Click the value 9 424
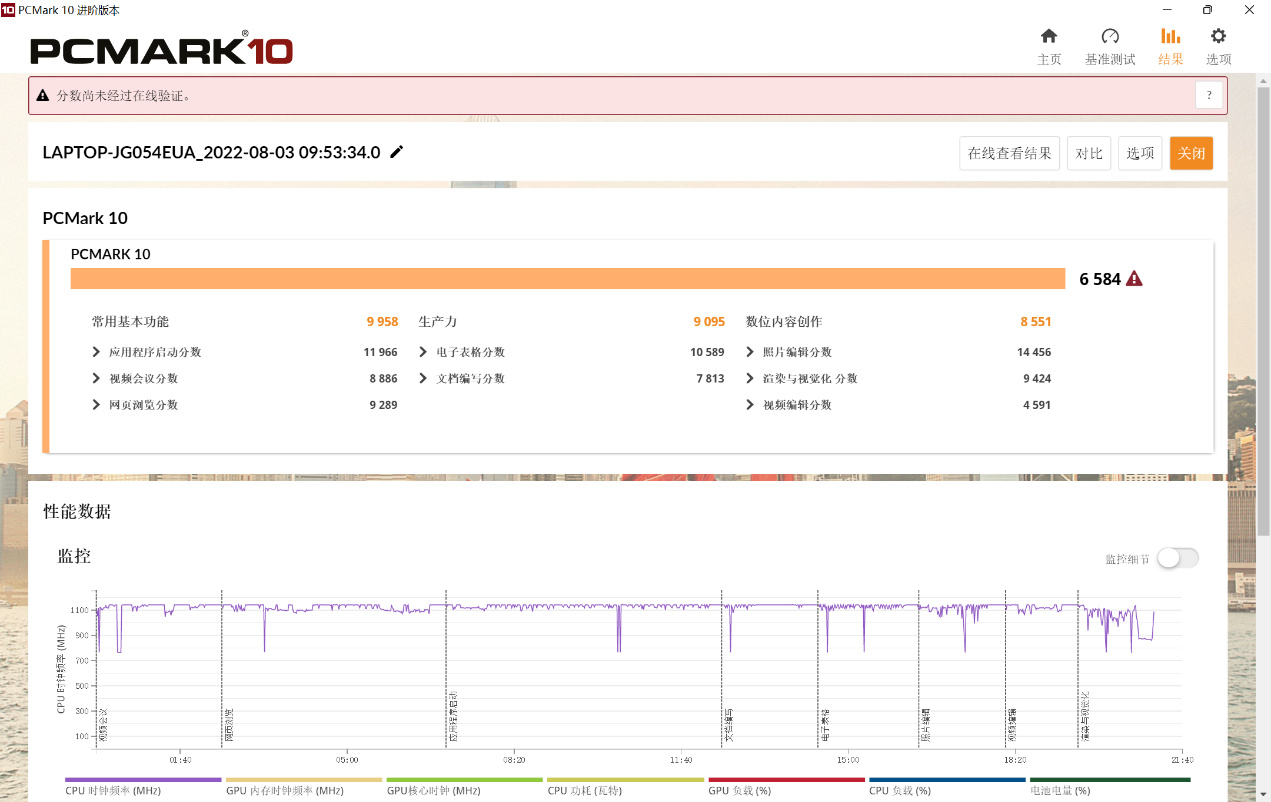This screenshot has width=1271, height=802. pyautogui.click(x=1037, y=378)
